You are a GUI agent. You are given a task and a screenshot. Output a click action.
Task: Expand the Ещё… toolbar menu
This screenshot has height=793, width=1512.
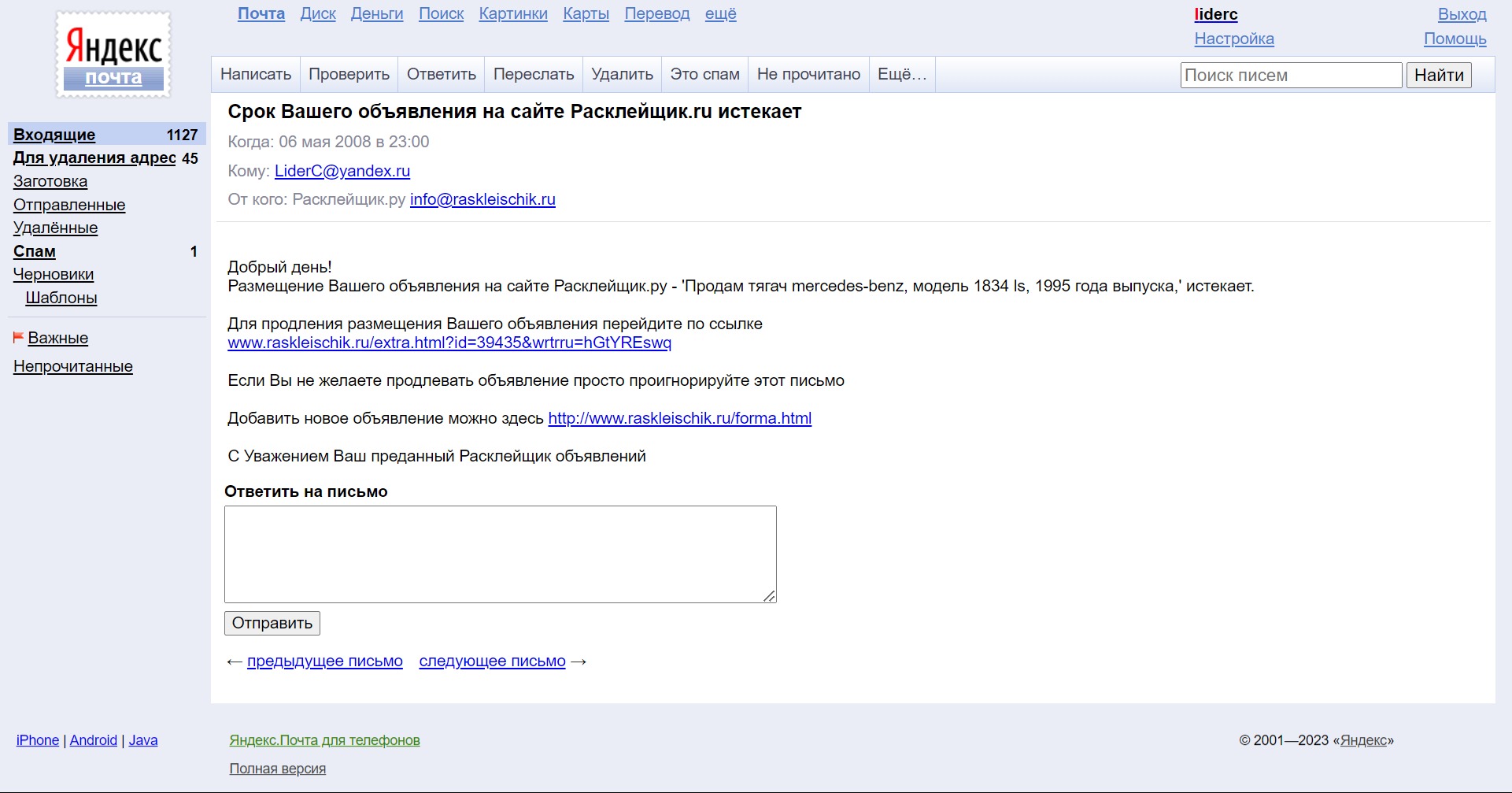[902, 74]
